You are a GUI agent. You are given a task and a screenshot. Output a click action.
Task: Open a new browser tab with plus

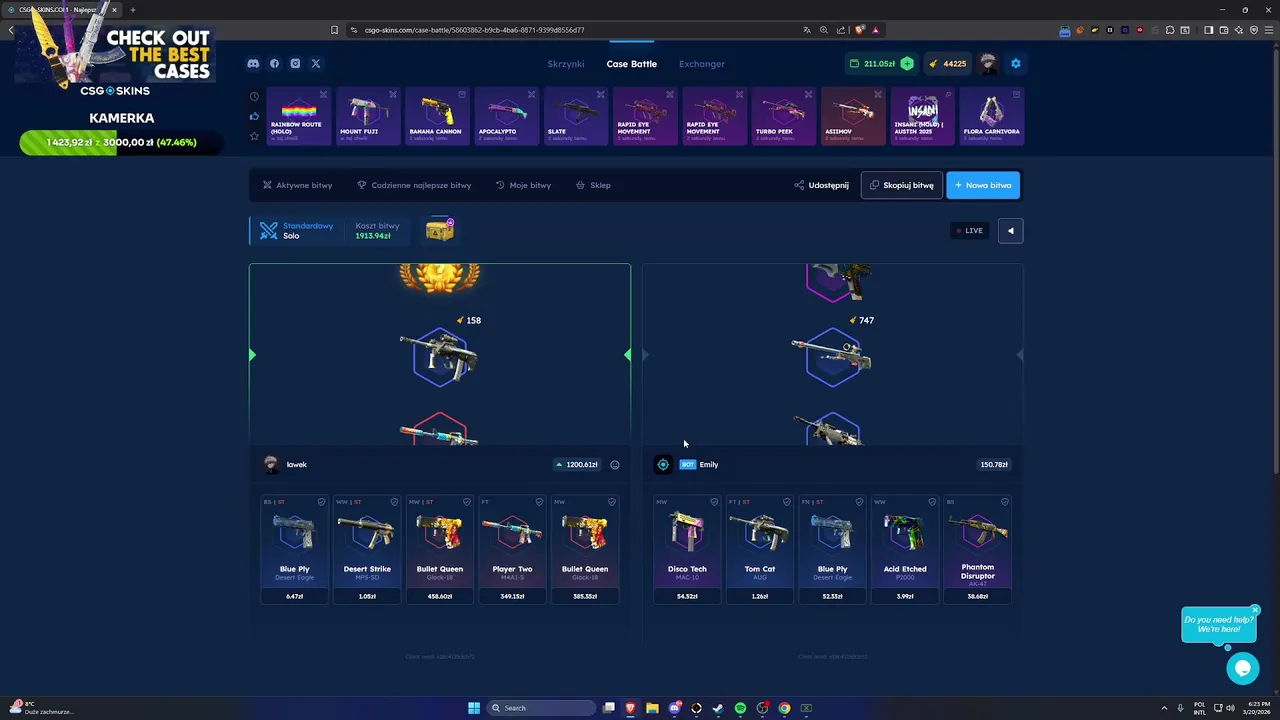(133, 10)
